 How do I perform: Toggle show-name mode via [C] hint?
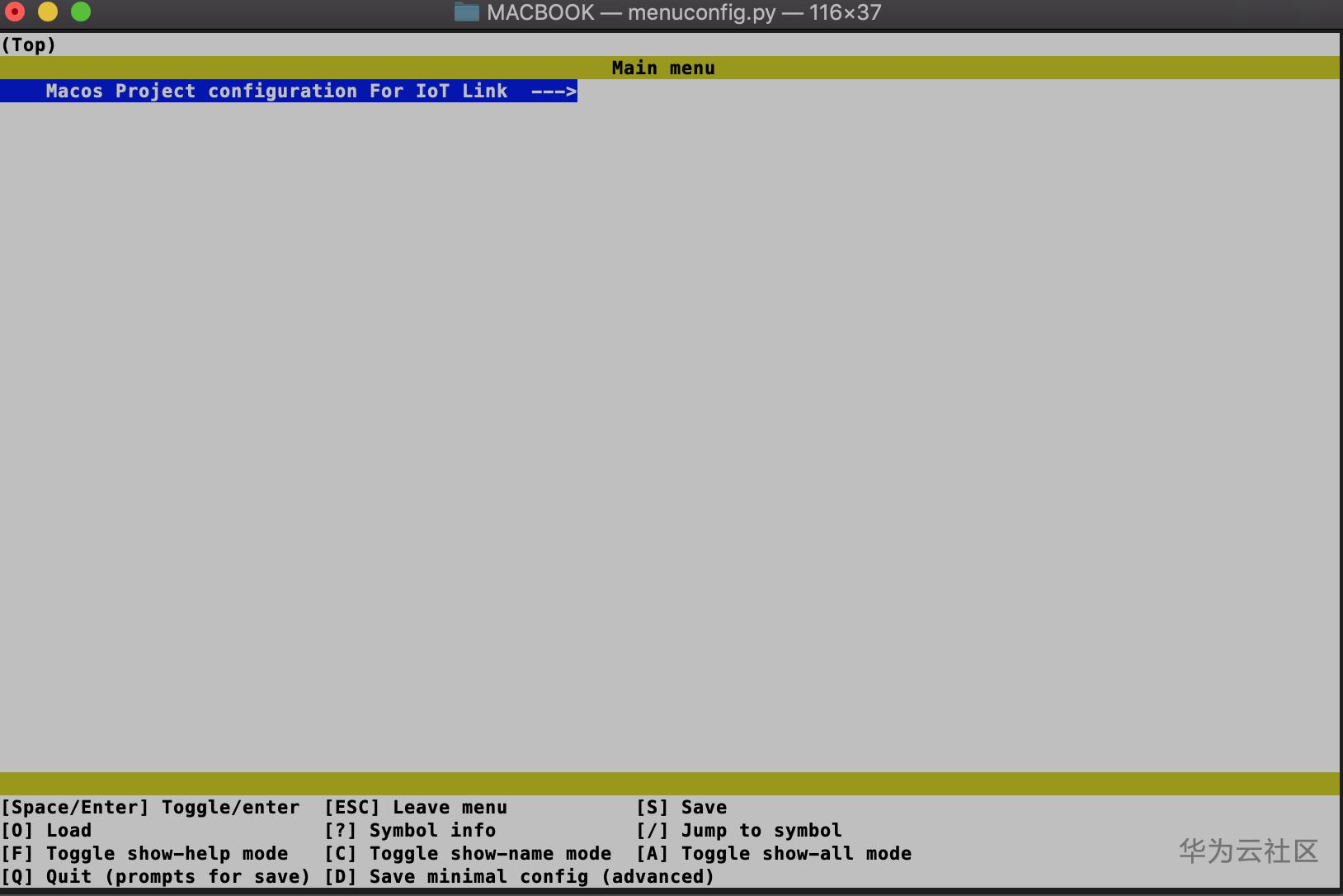tap(468, 853)
